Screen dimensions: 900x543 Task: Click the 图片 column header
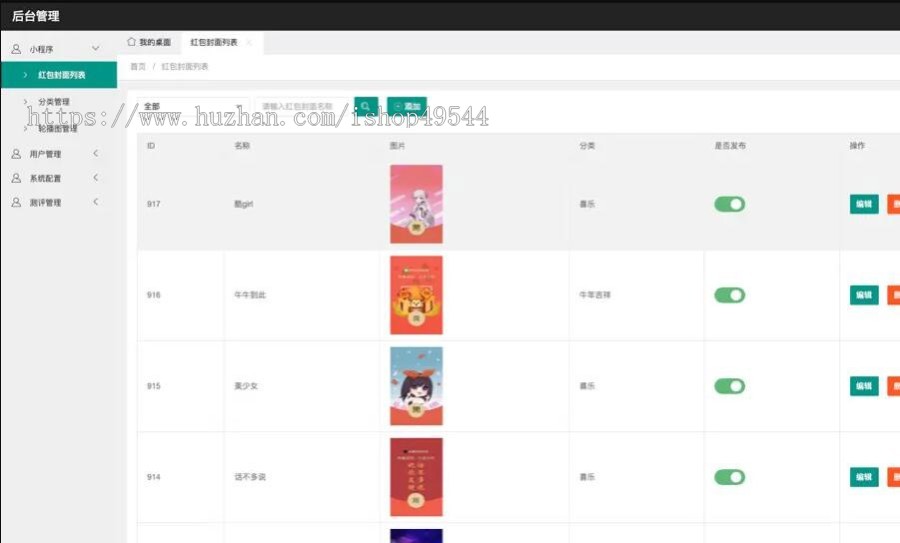click(397, 146)
